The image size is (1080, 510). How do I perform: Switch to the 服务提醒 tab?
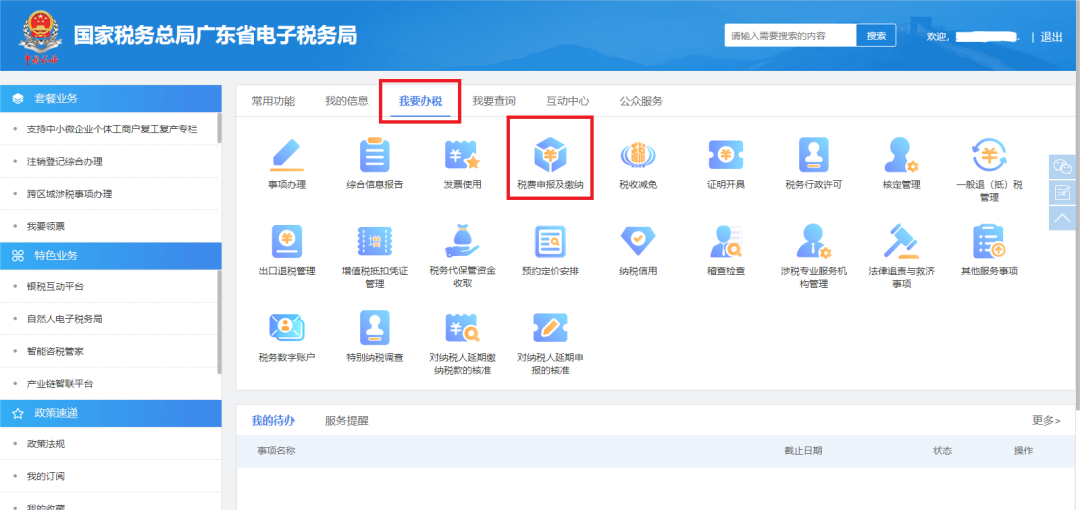(x=346, y=420)
